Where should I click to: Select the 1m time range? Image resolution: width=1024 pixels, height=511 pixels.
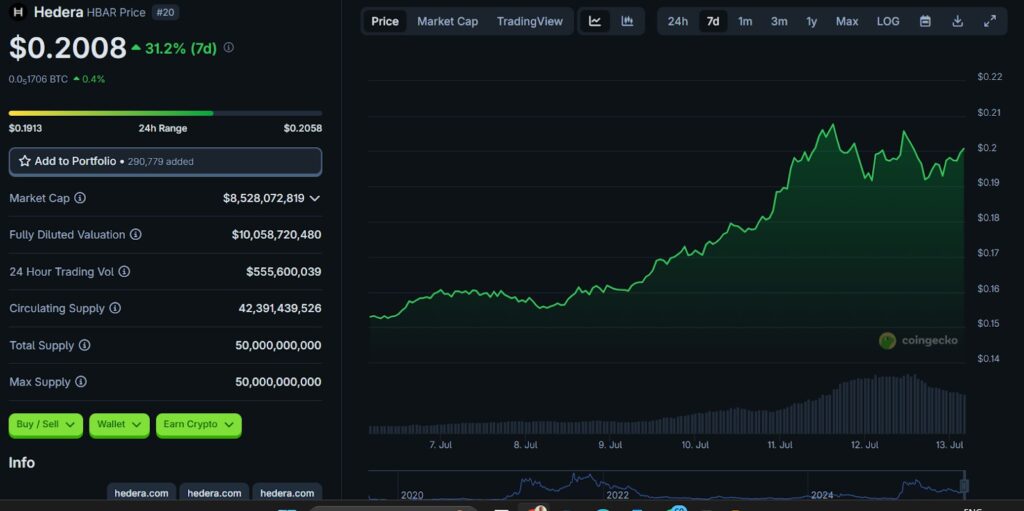click(745, 21)
